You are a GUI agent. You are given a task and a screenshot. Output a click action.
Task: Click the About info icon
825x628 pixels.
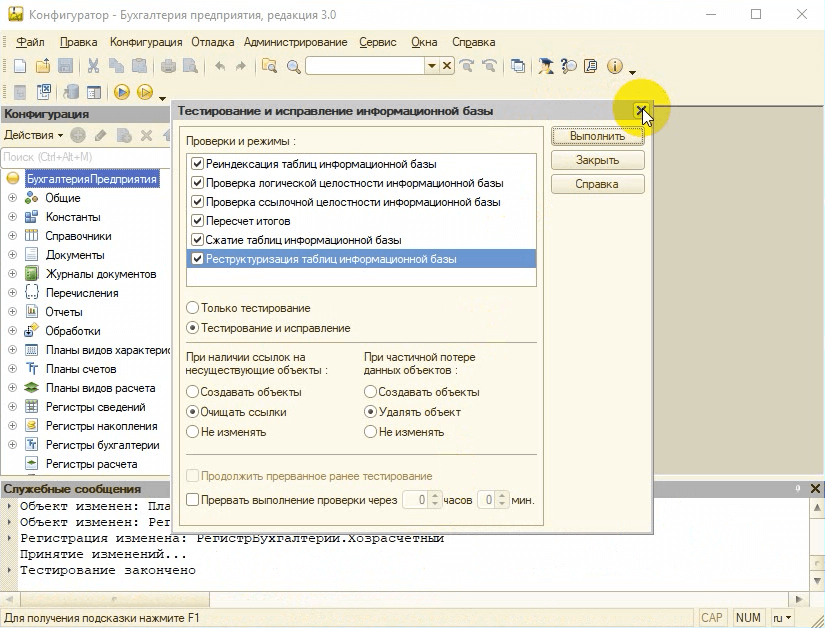(615, 66)
